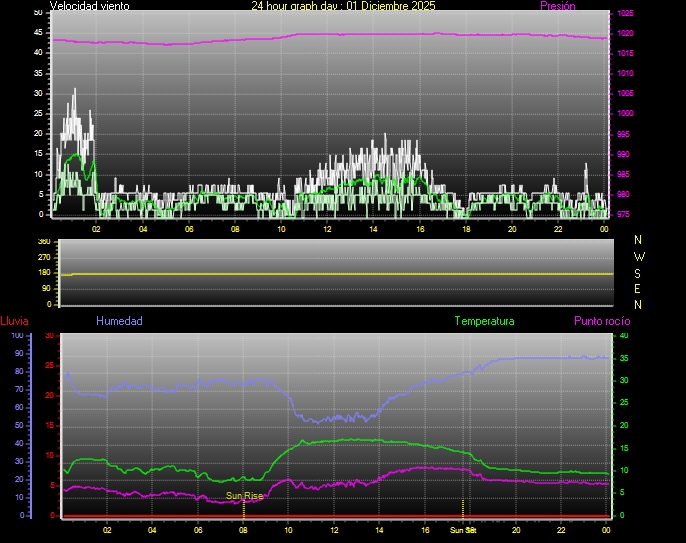Click the S compass direction letter
This screenshot has height=543, width=686.
pyautogui.click(x=639, y=272)
